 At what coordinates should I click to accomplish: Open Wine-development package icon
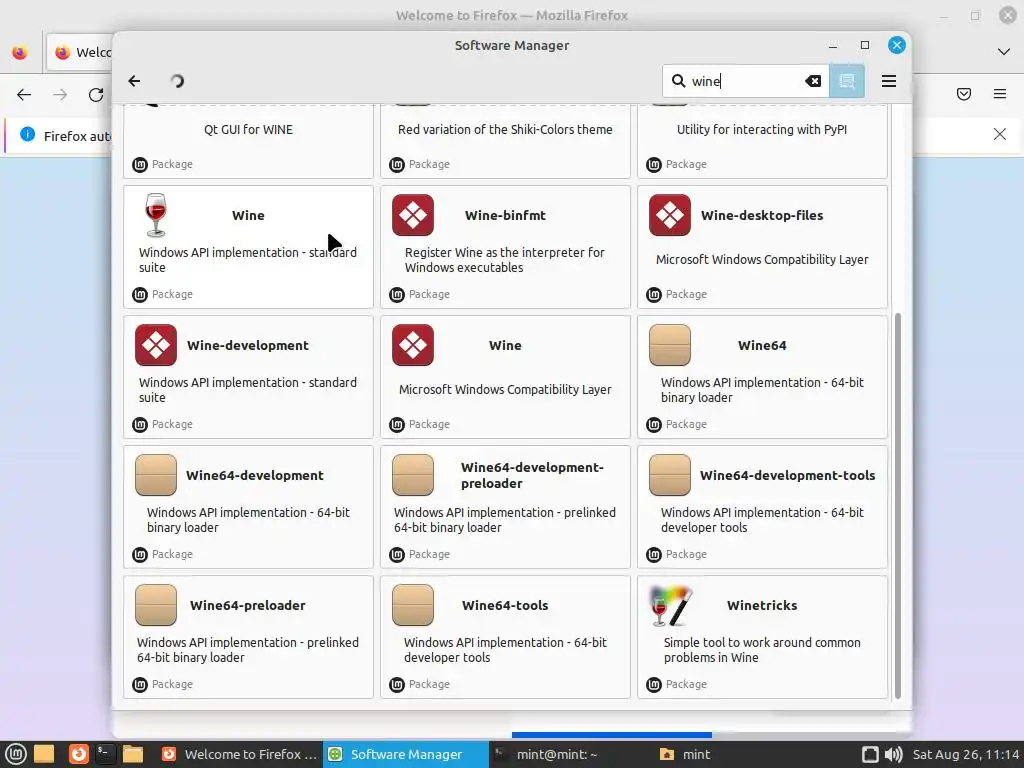click(155, 345)
